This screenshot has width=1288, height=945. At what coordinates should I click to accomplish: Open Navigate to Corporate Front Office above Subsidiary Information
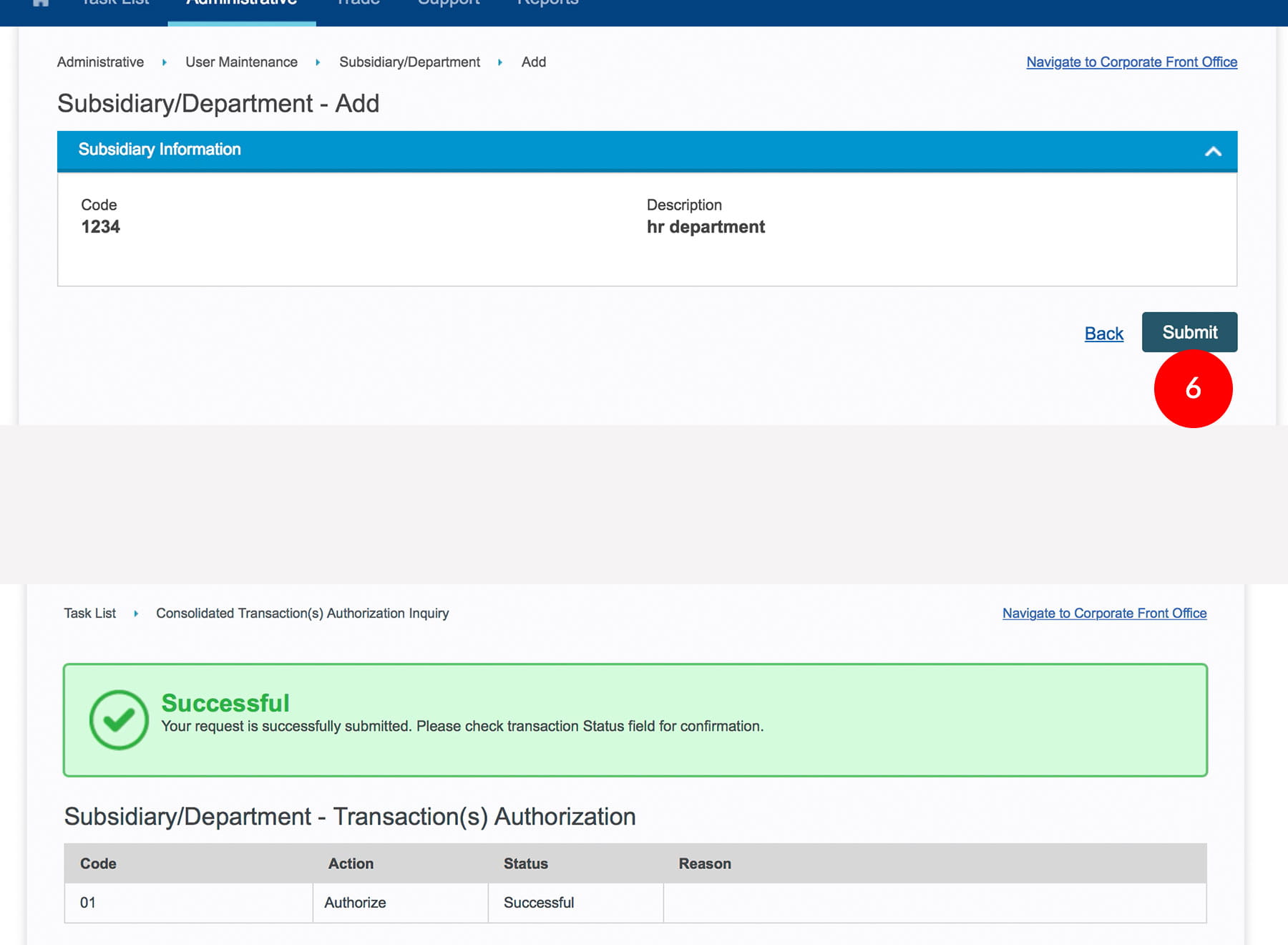point(1131,62)
